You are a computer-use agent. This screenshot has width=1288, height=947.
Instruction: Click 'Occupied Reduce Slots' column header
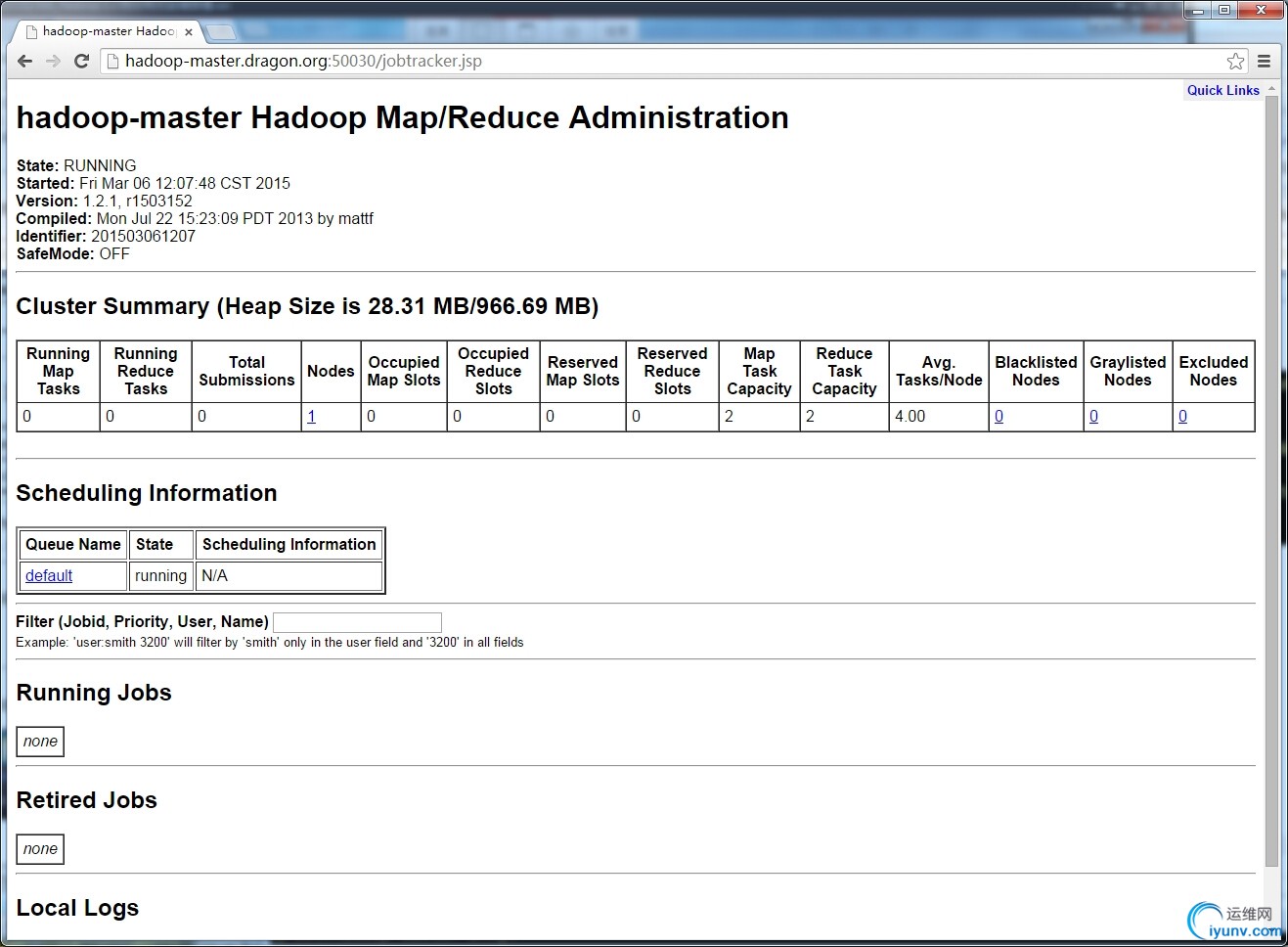click(493, 371)
